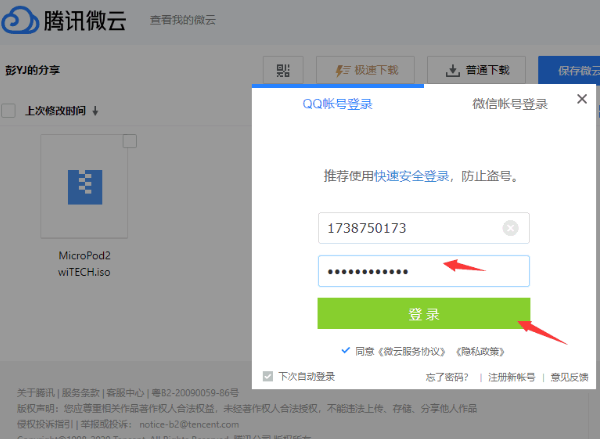Viewport: 600px width, 439px height.
Task: Close the login dialog
Action: (x=582, y=99)
